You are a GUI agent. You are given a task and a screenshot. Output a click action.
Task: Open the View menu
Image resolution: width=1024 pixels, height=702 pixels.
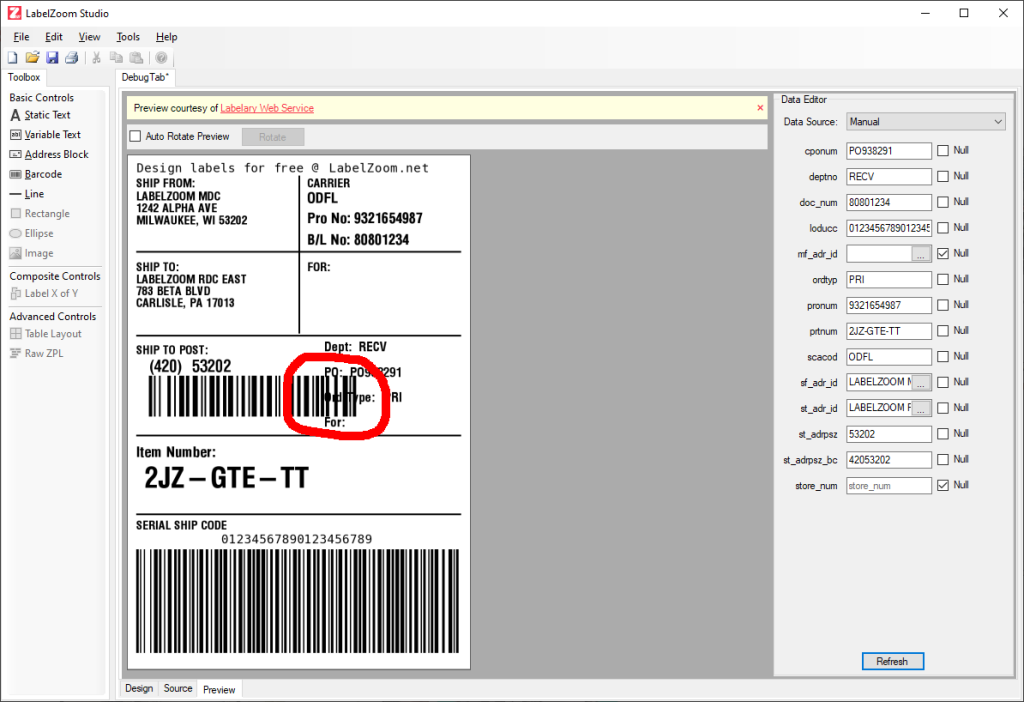[x=89, y=37]
